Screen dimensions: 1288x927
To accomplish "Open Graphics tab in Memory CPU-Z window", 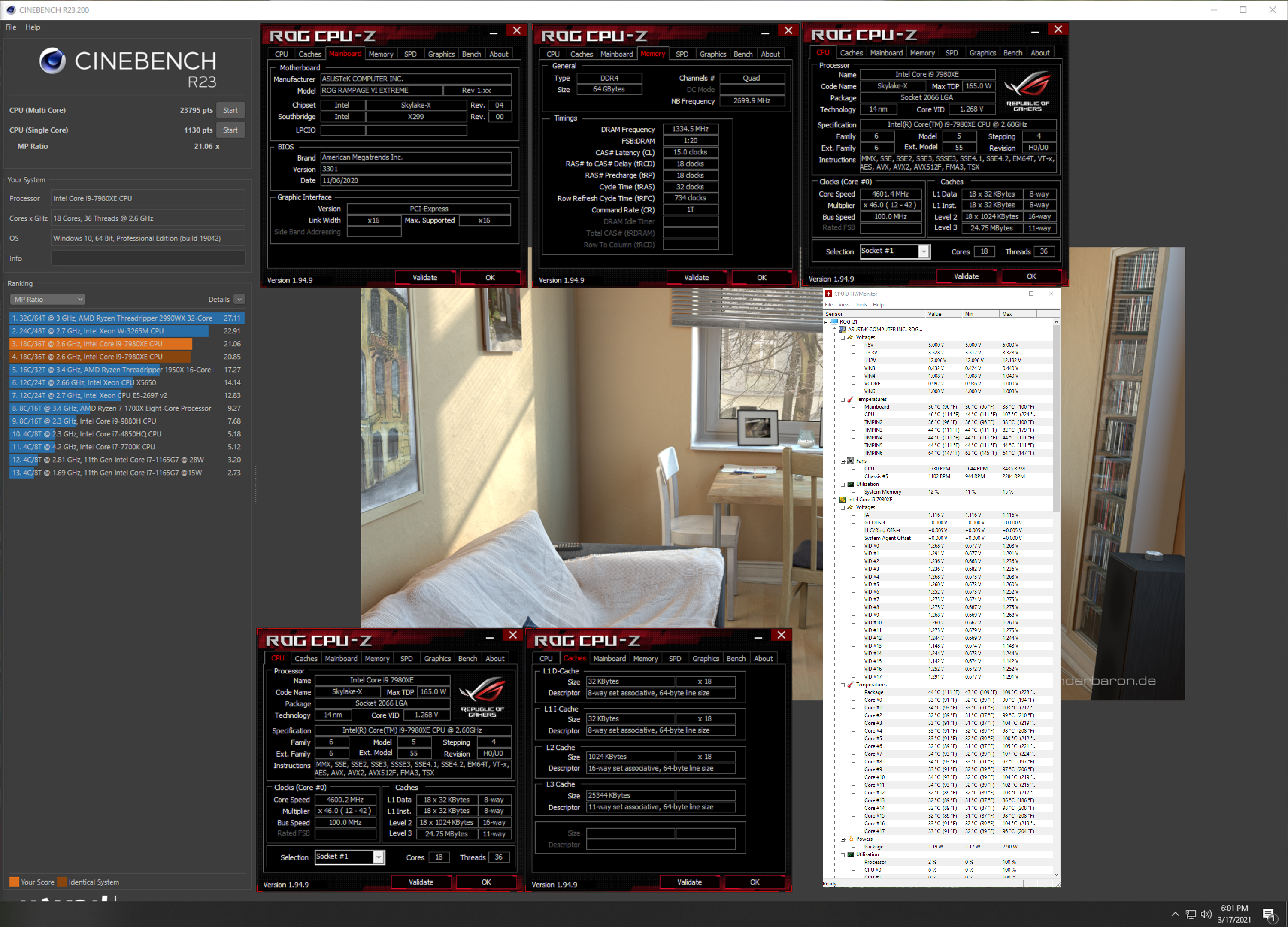I will (x=713, y=54).
